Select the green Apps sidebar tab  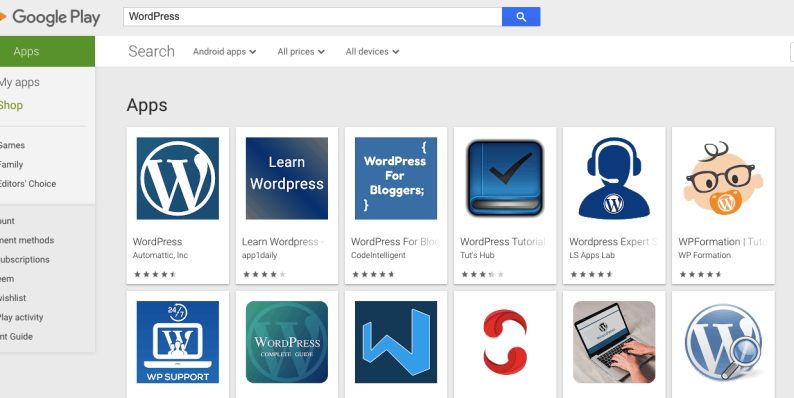pyautogui.click(x=47, y=51)
